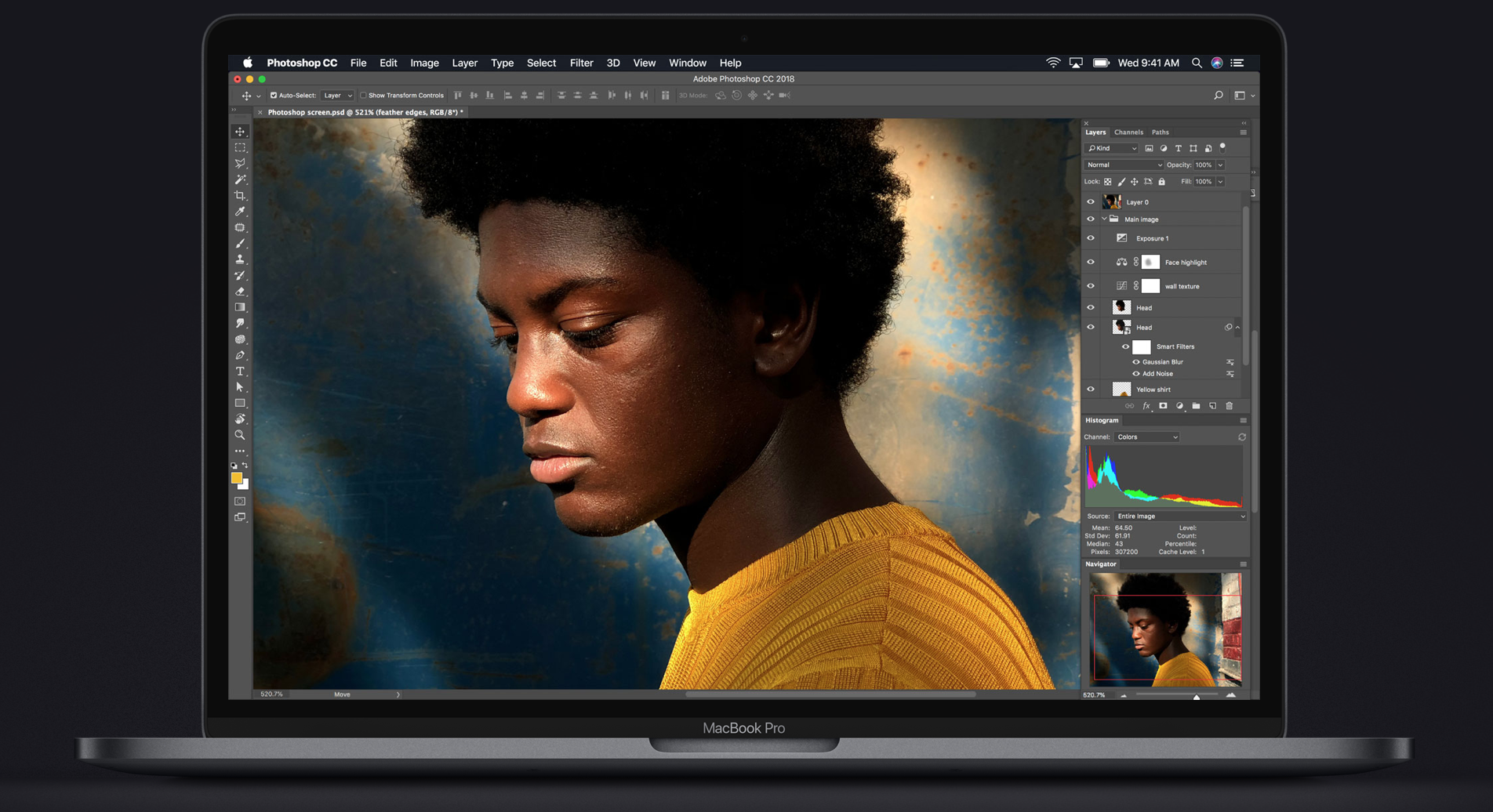Open the Normal blend mode dropdown
The image size is (1493, 812).
1123,165
